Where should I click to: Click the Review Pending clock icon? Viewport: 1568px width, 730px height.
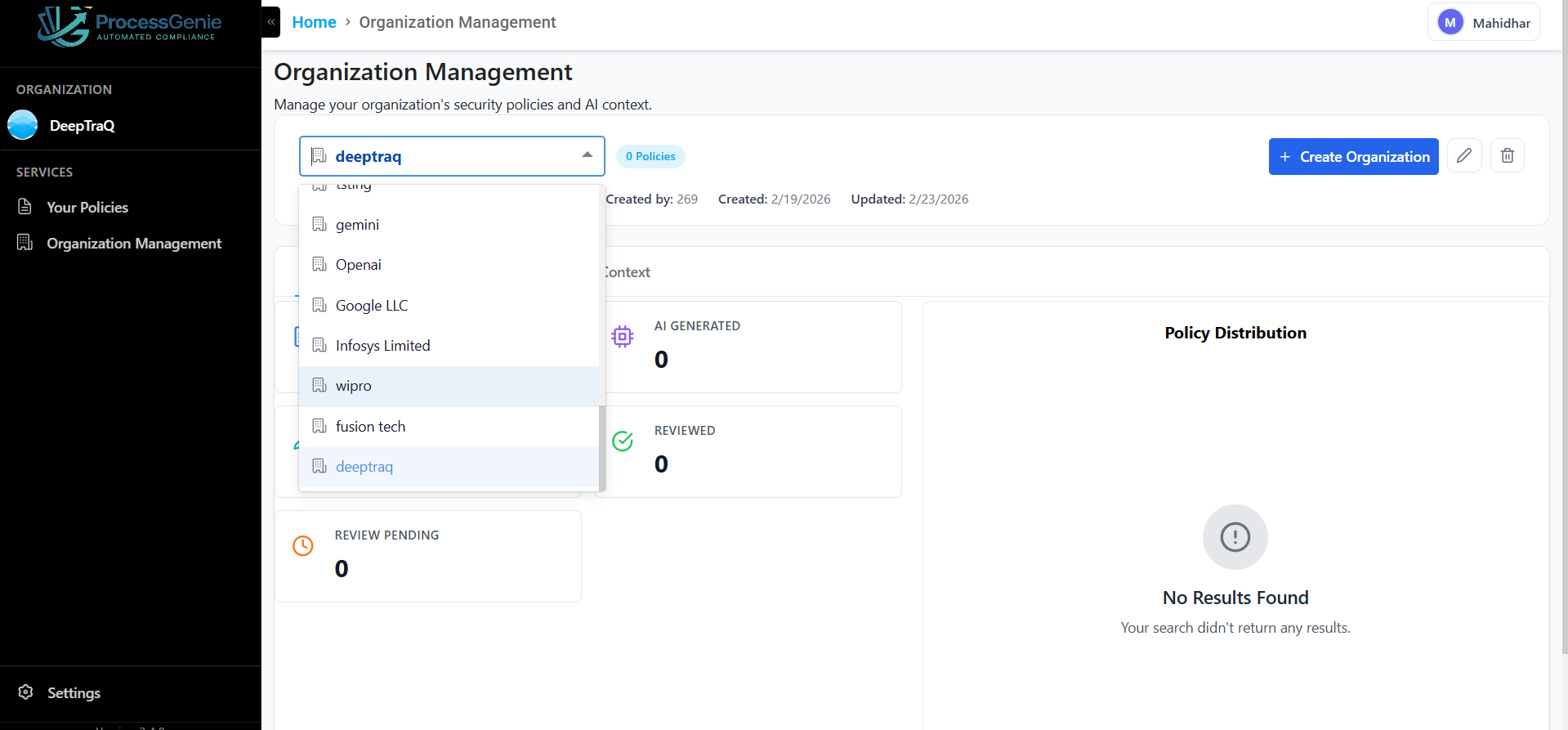(x=303, y=546)
